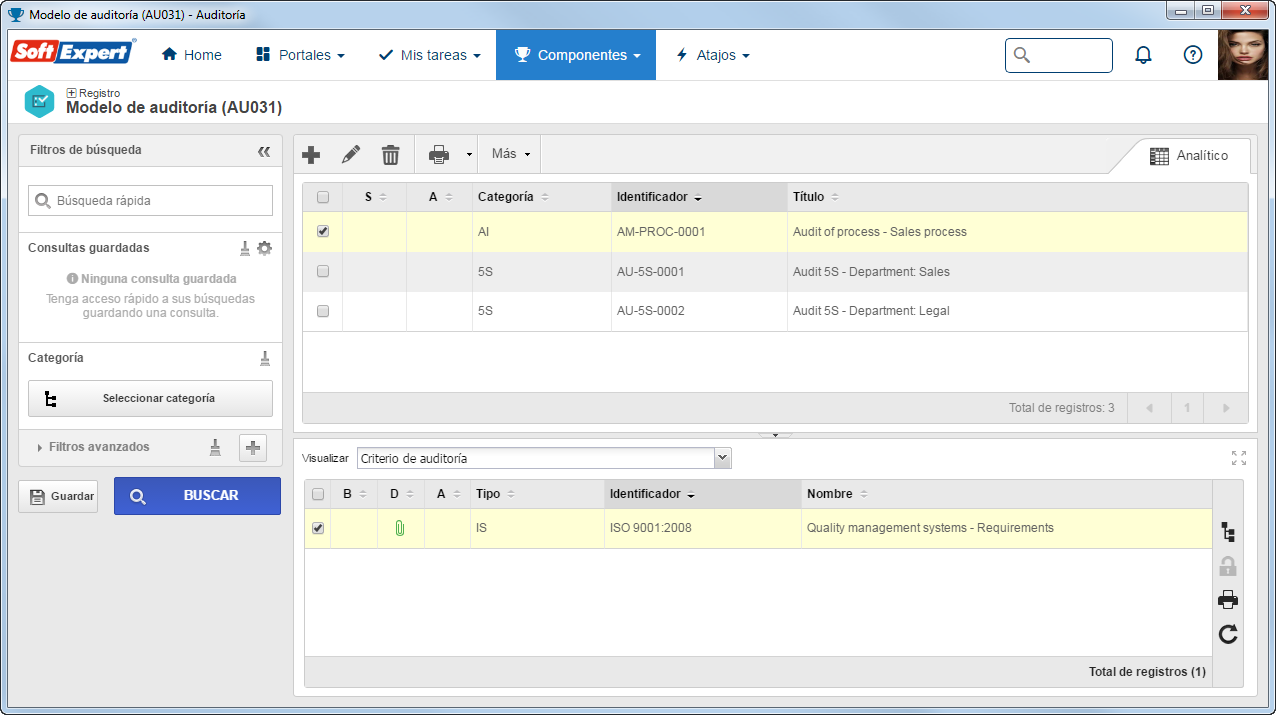Open the Atajos dropdown menu
This screenshot has height=715, width=1276.
712,55
